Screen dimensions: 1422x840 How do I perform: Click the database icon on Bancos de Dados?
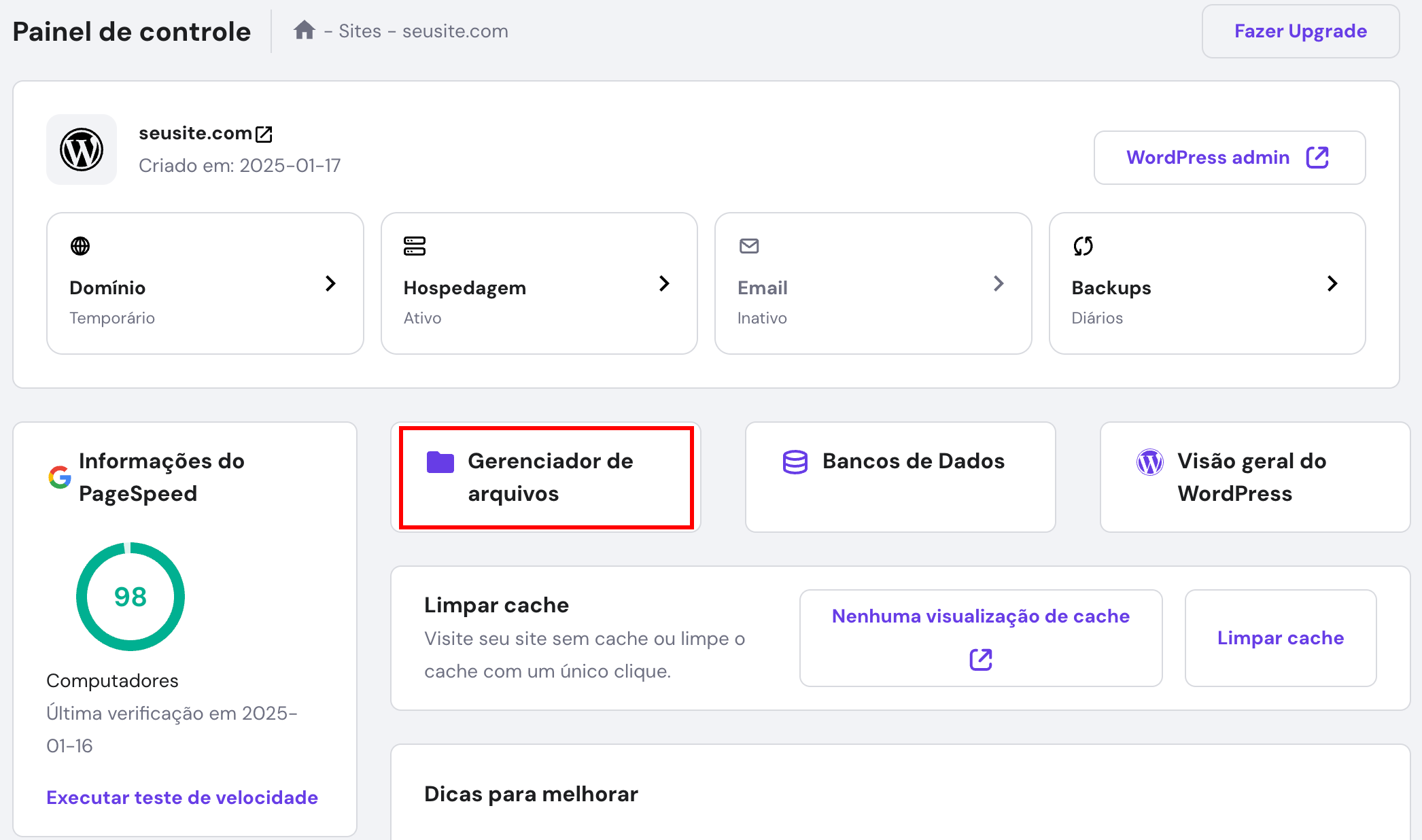[x=795, y=461]
